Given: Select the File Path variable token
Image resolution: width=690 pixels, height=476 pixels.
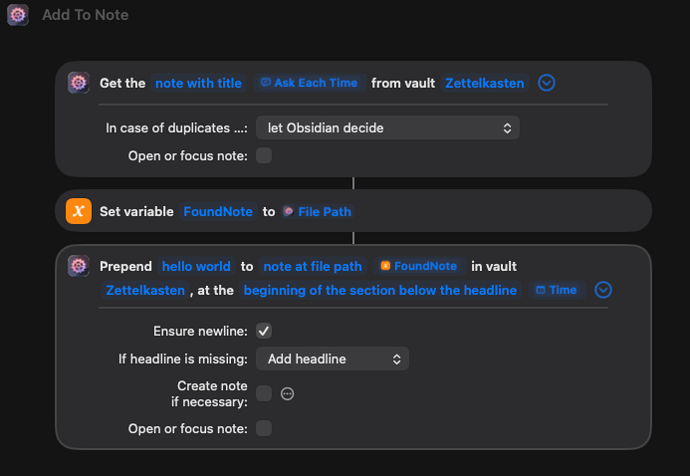Looking at the screenshot, I should click(317, 212).
